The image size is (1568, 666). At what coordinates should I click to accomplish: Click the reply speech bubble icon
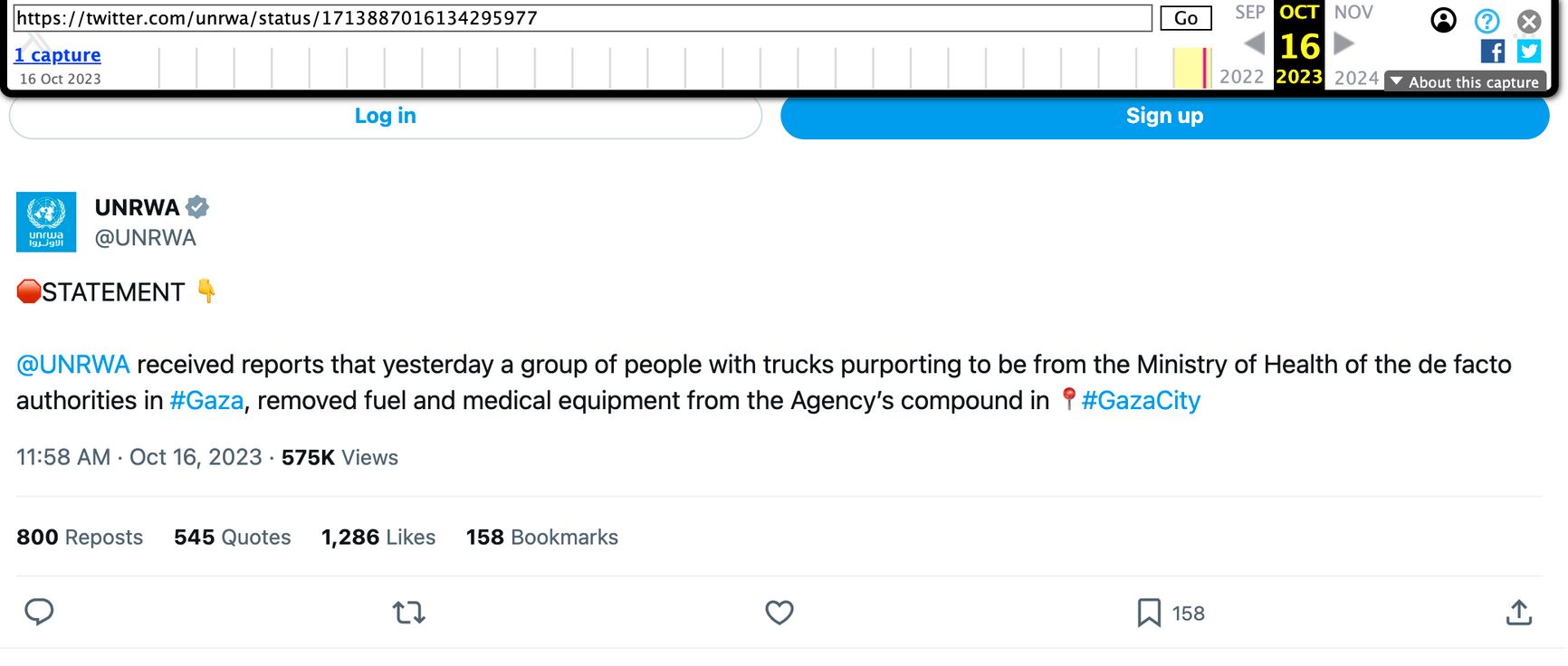[39, 613]
